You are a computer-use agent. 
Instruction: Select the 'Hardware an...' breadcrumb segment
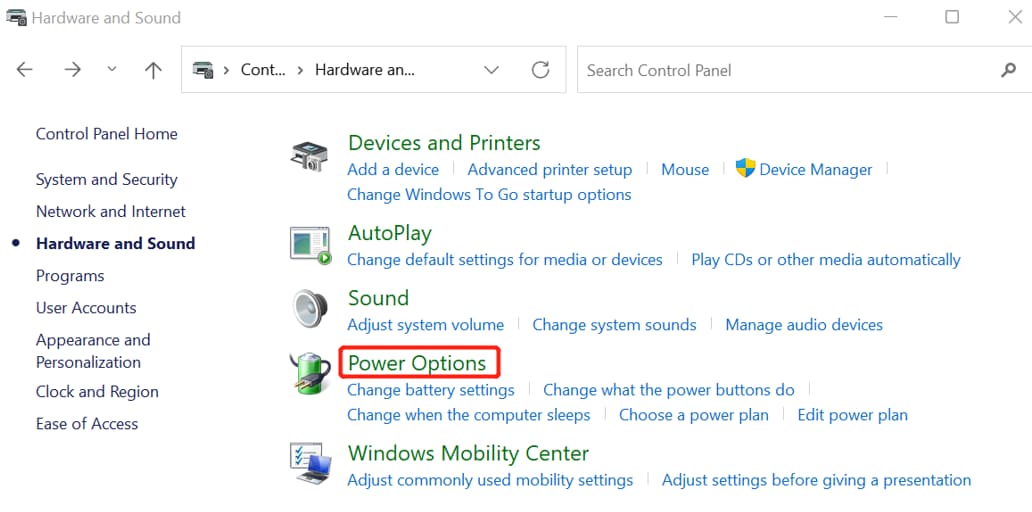tap(365, 70)
